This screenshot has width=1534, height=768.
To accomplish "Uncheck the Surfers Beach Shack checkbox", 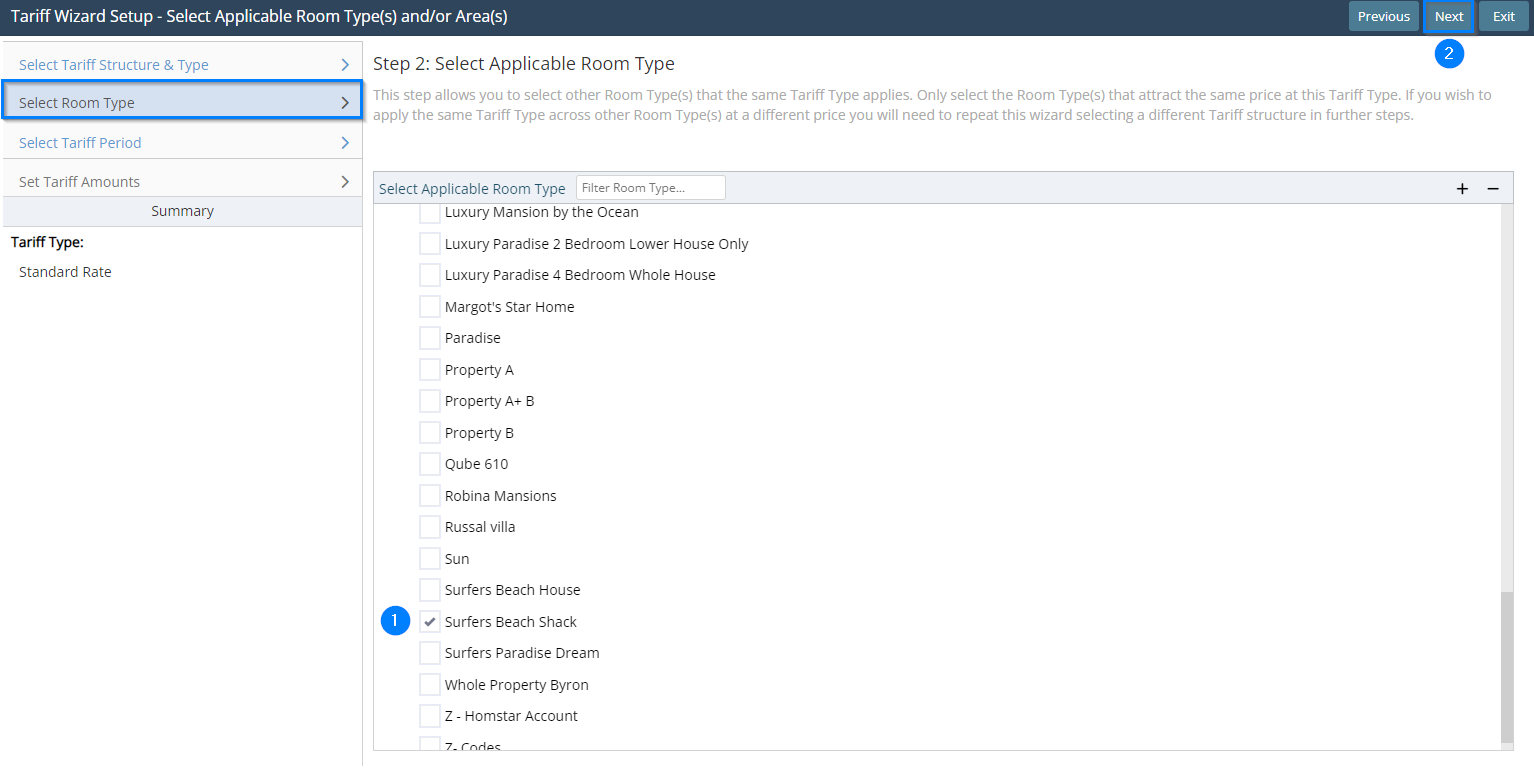I will point(430,622).
